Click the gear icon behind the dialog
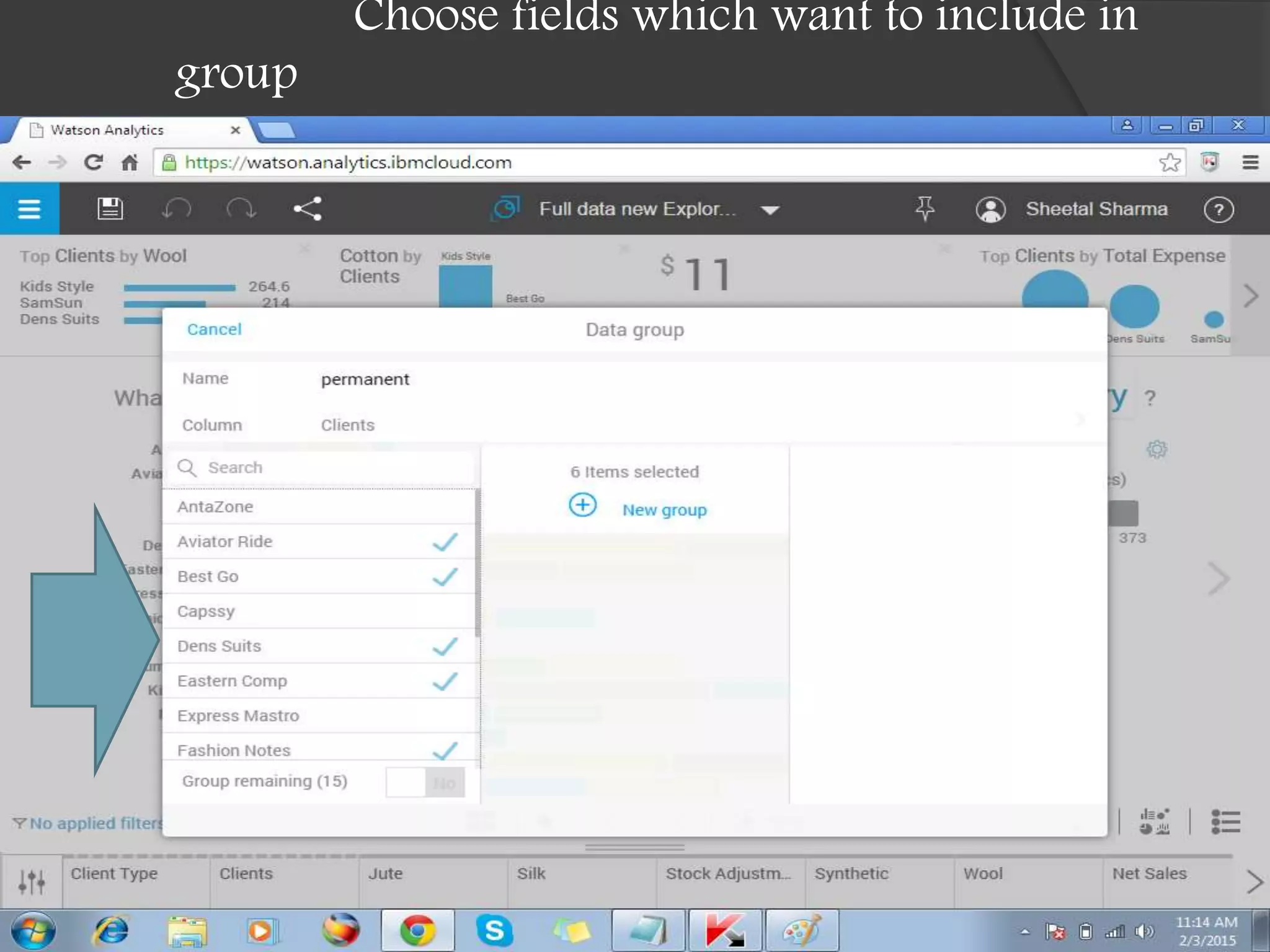The height and width of the screenshot is (952, 1270). click(x=1156, y=449)
